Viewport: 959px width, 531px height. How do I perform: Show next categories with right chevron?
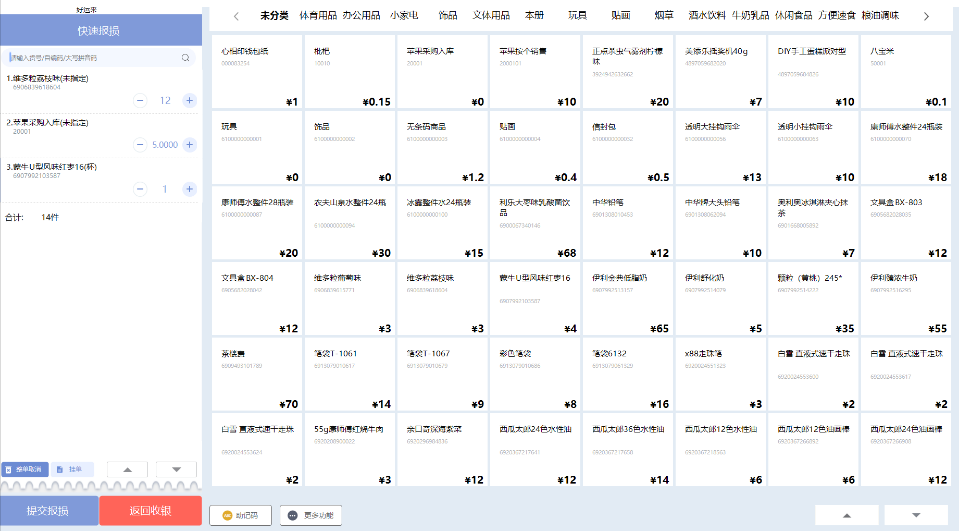coord(926,17)
